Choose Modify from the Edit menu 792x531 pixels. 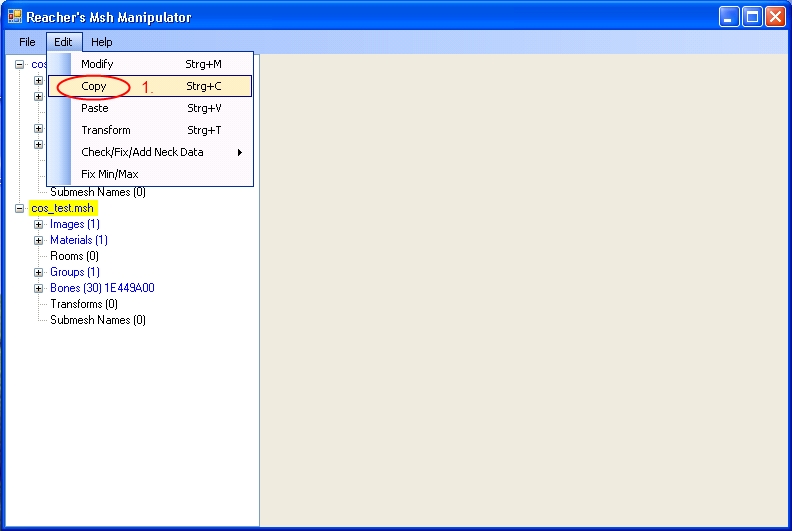[97, 64]
